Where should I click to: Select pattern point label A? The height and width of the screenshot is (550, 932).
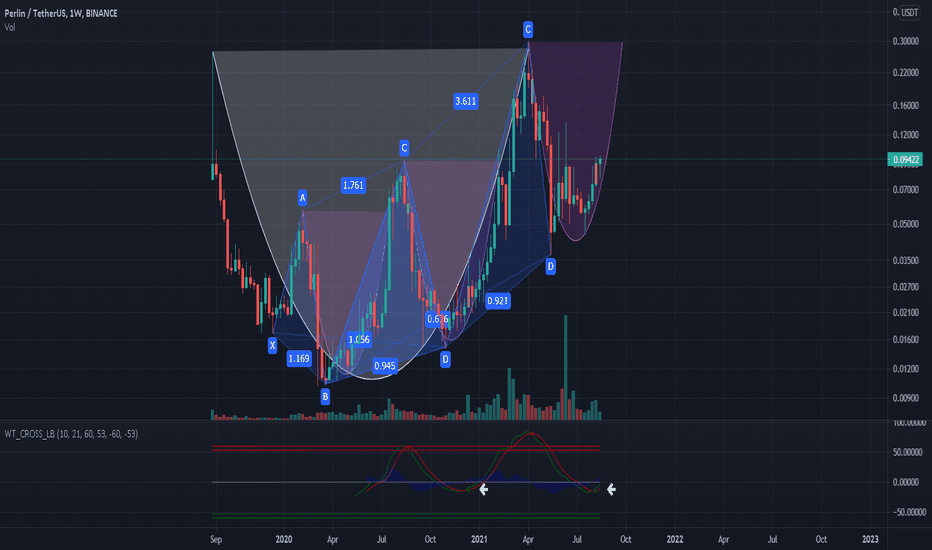point(303,197)
